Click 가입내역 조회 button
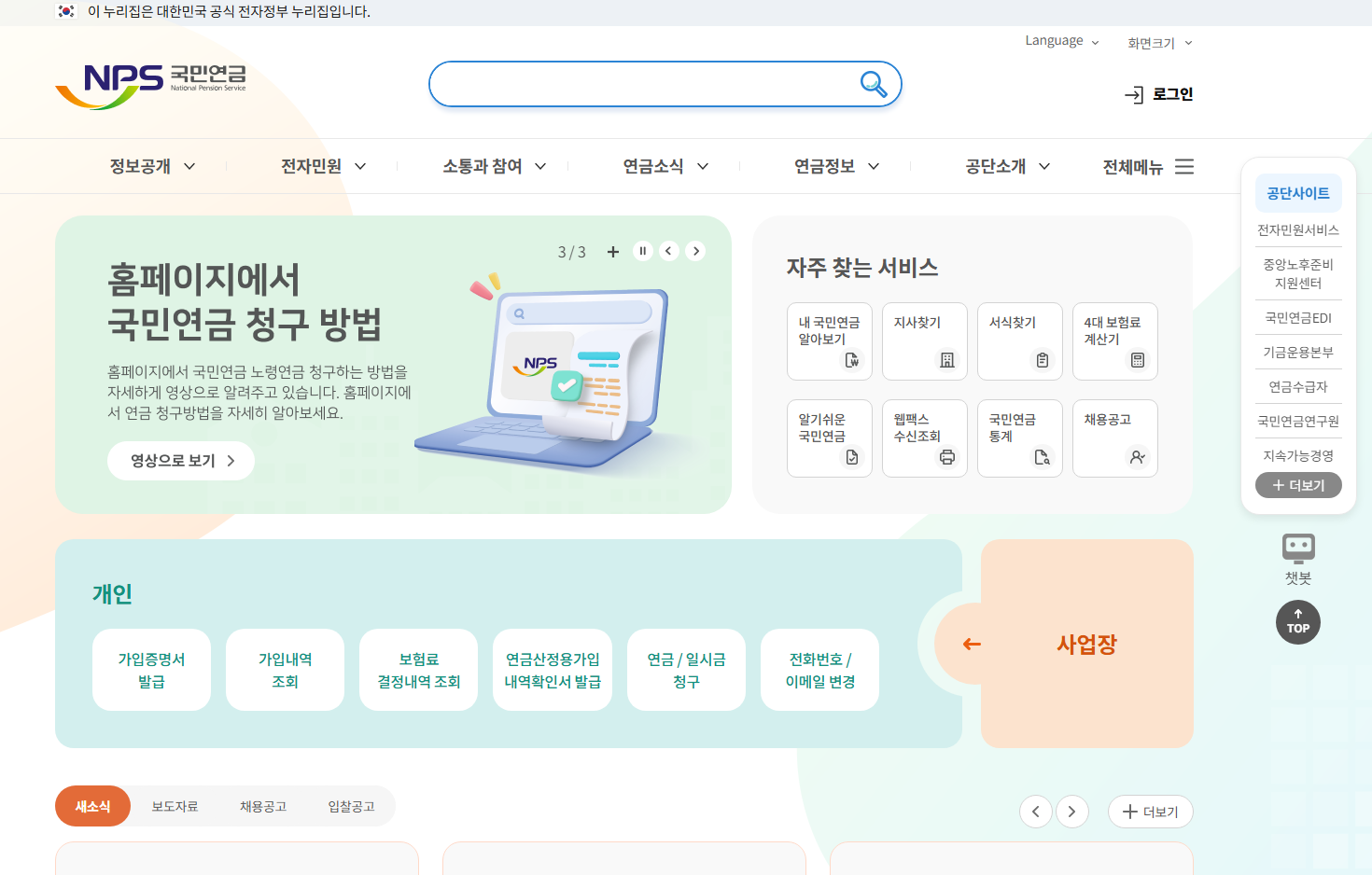The width and height of the screenshot is (1372, 875). pos(285,670)
